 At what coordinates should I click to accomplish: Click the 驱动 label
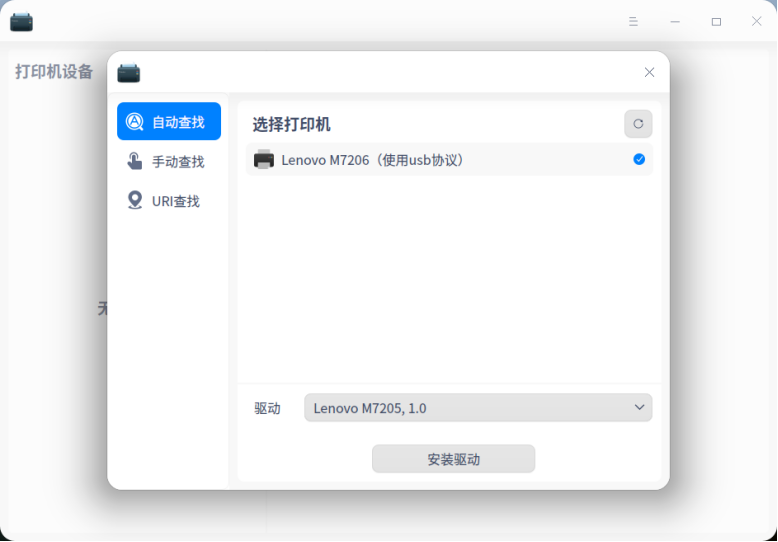point(267,408)
